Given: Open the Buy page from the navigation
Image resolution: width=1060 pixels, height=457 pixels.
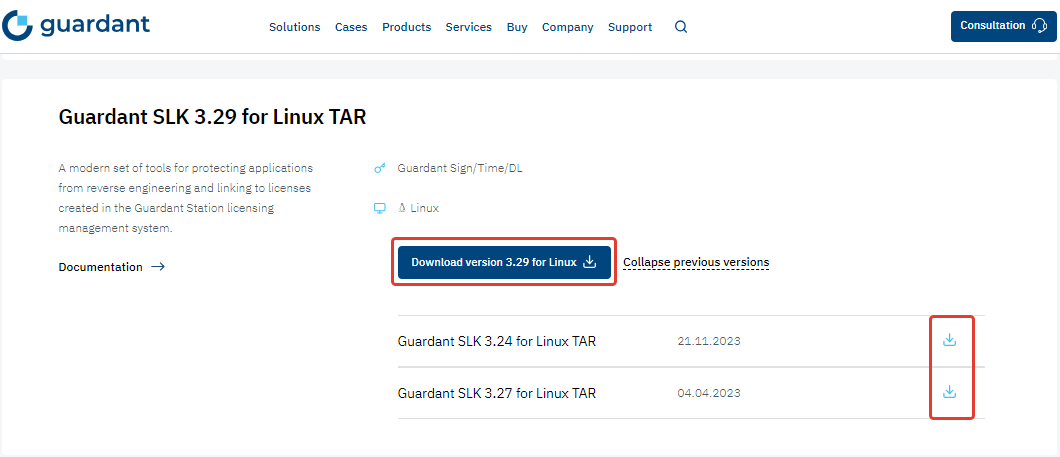Looking at the screenshot, I should [x=517, y=27].
